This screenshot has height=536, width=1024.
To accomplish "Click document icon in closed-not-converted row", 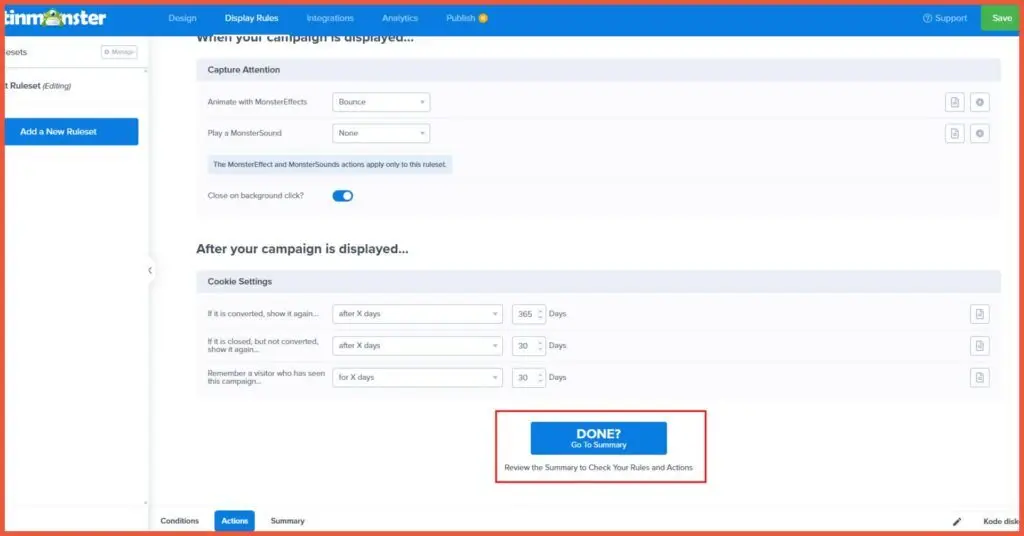I will [x=980, y=346].
